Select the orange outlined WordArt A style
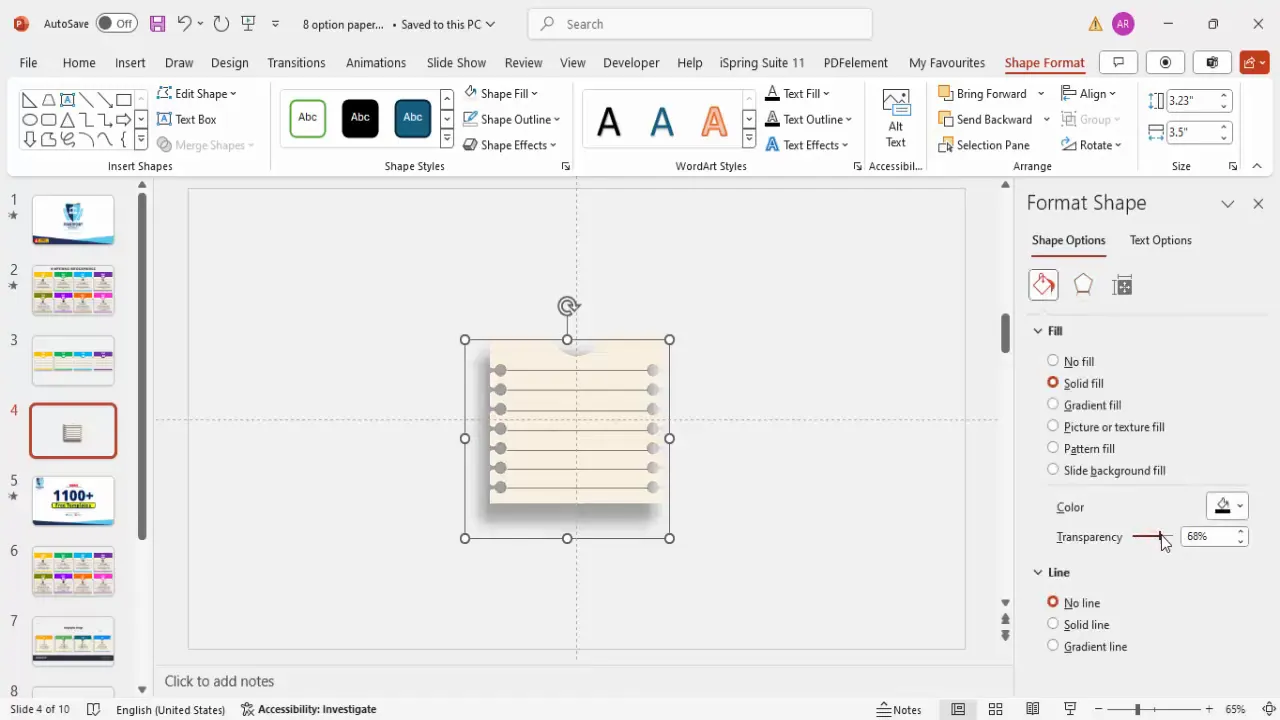Screen dimensions: 1280x720 point(714,121)
